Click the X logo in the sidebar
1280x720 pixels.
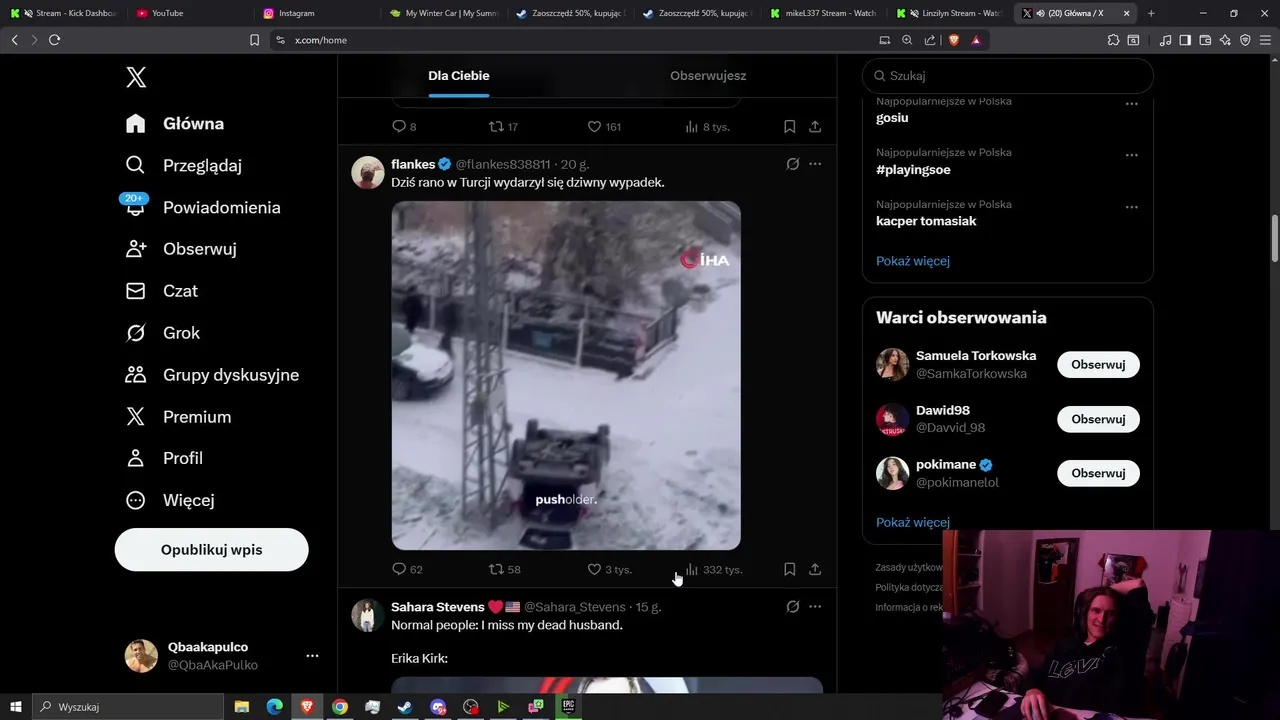[136, 77]
